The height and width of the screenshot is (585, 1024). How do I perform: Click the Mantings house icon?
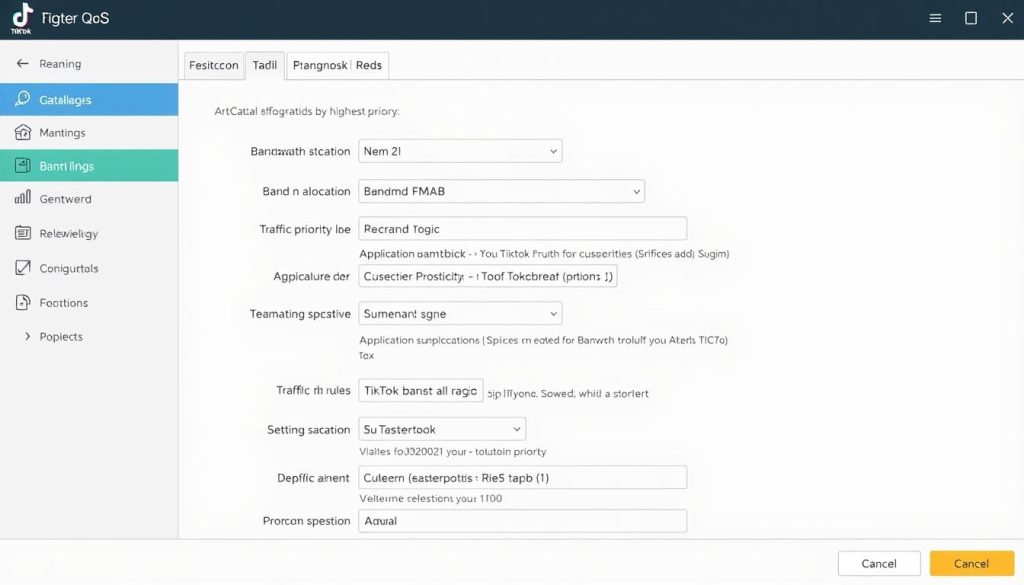coord(23,132)
